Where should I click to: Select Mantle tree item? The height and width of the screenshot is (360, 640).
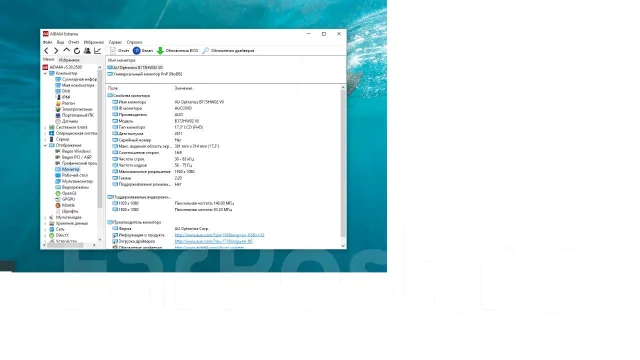coord(65,205)
